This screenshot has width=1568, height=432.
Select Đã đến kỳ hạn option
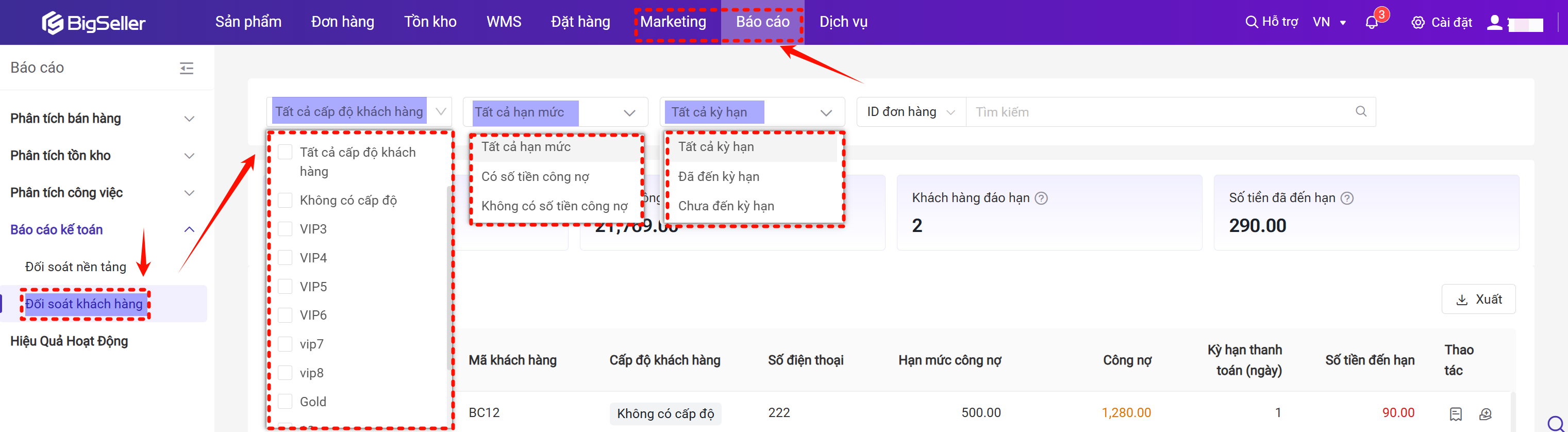pyautogui.click(x=719, y=176)
